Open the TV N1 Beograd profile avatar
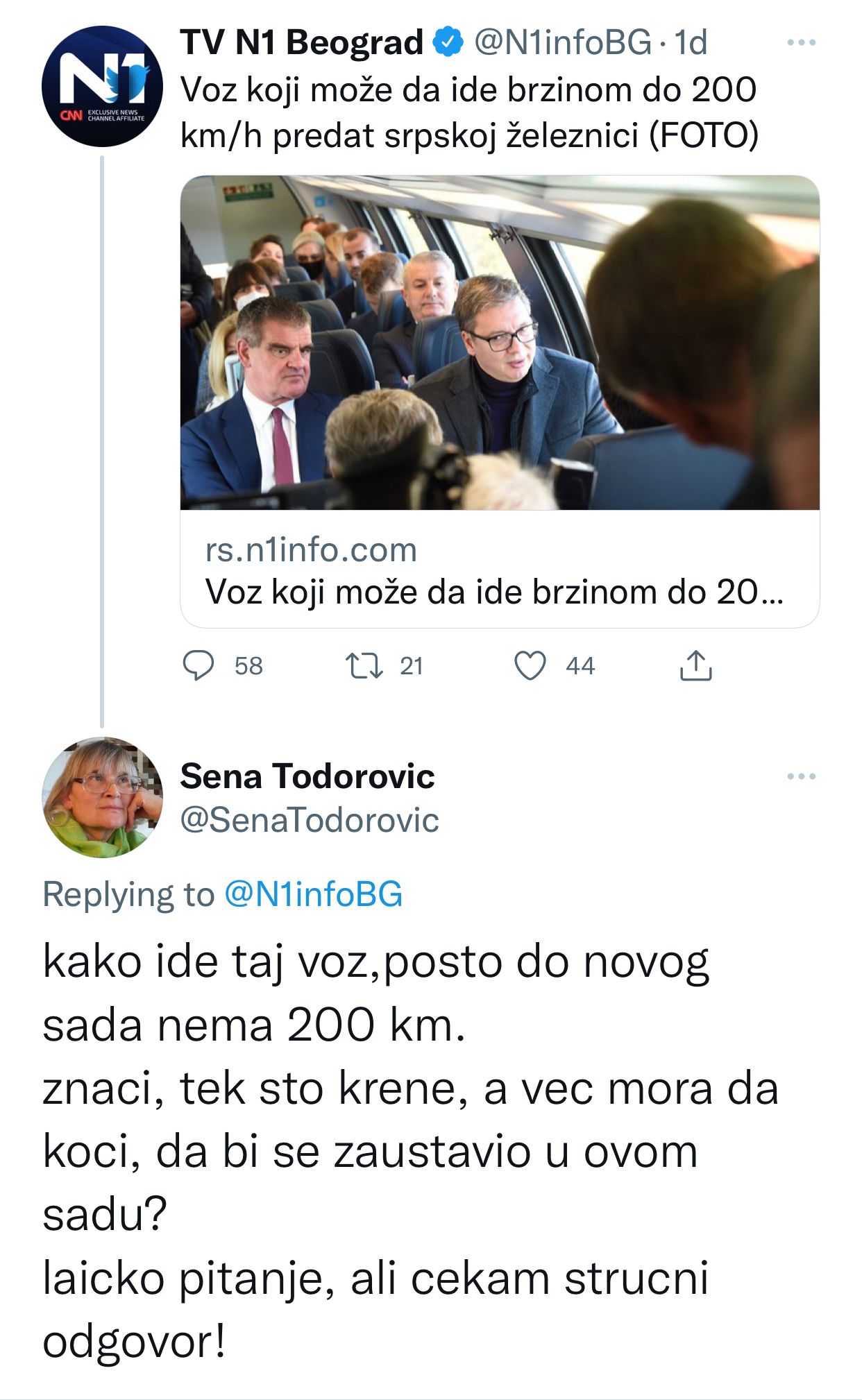Viewport: 862px width, 1400px height. click(x=102, y=86)
